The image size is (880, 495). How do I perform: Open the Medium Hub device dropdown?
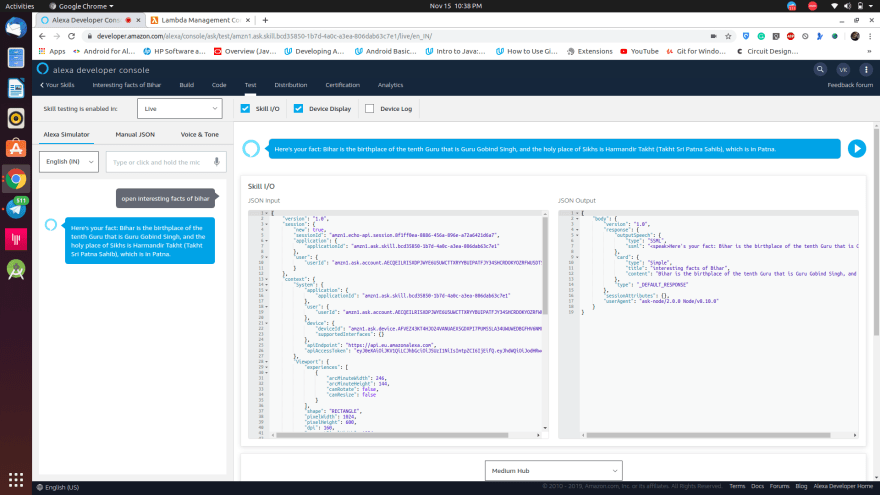point(553,470)
